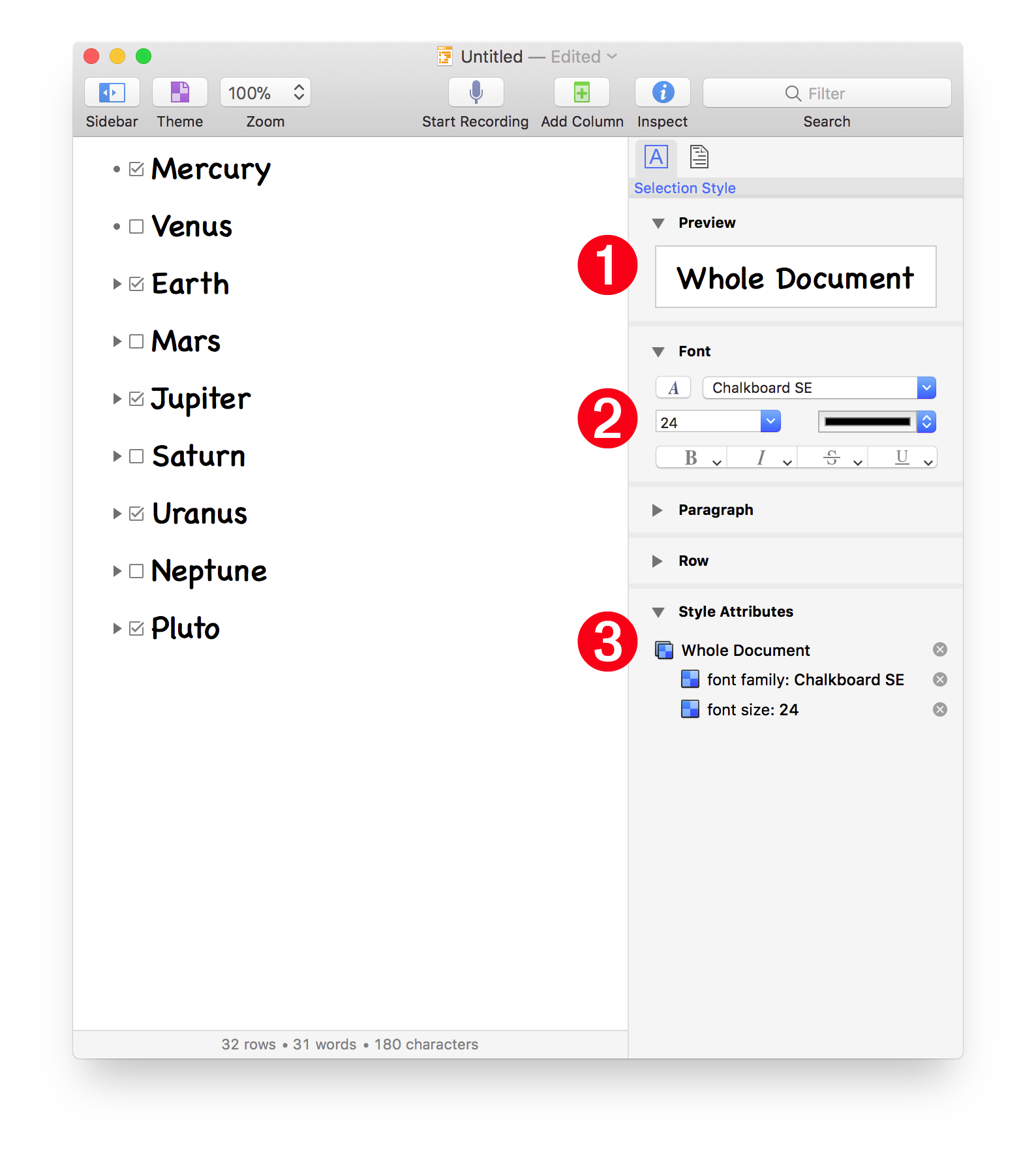
Task: Click the Start Recording microphone icon
Action: pos(476,93)
